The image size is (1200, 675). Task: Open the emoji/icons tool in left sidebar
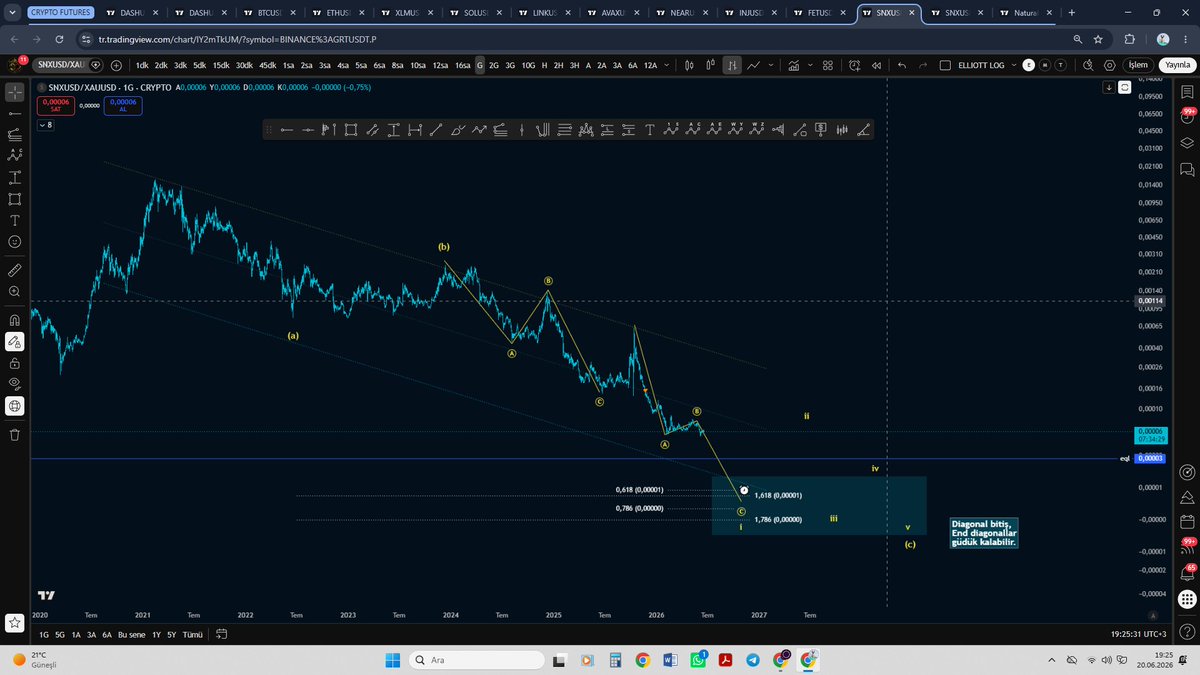coord(15,242)
